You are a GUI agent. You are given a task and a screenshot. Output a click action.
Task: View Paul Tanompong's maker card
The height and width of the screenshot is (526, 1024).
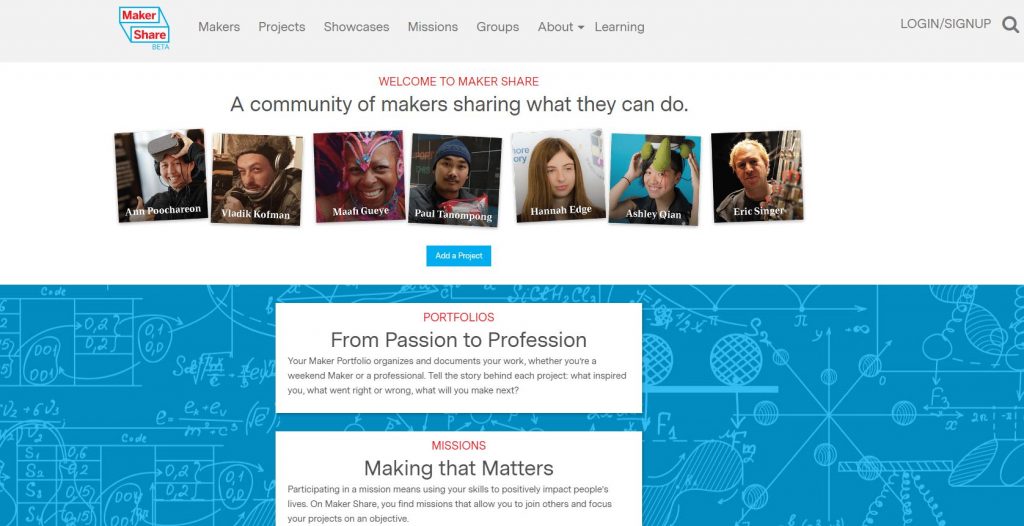(x=455, y=180)
